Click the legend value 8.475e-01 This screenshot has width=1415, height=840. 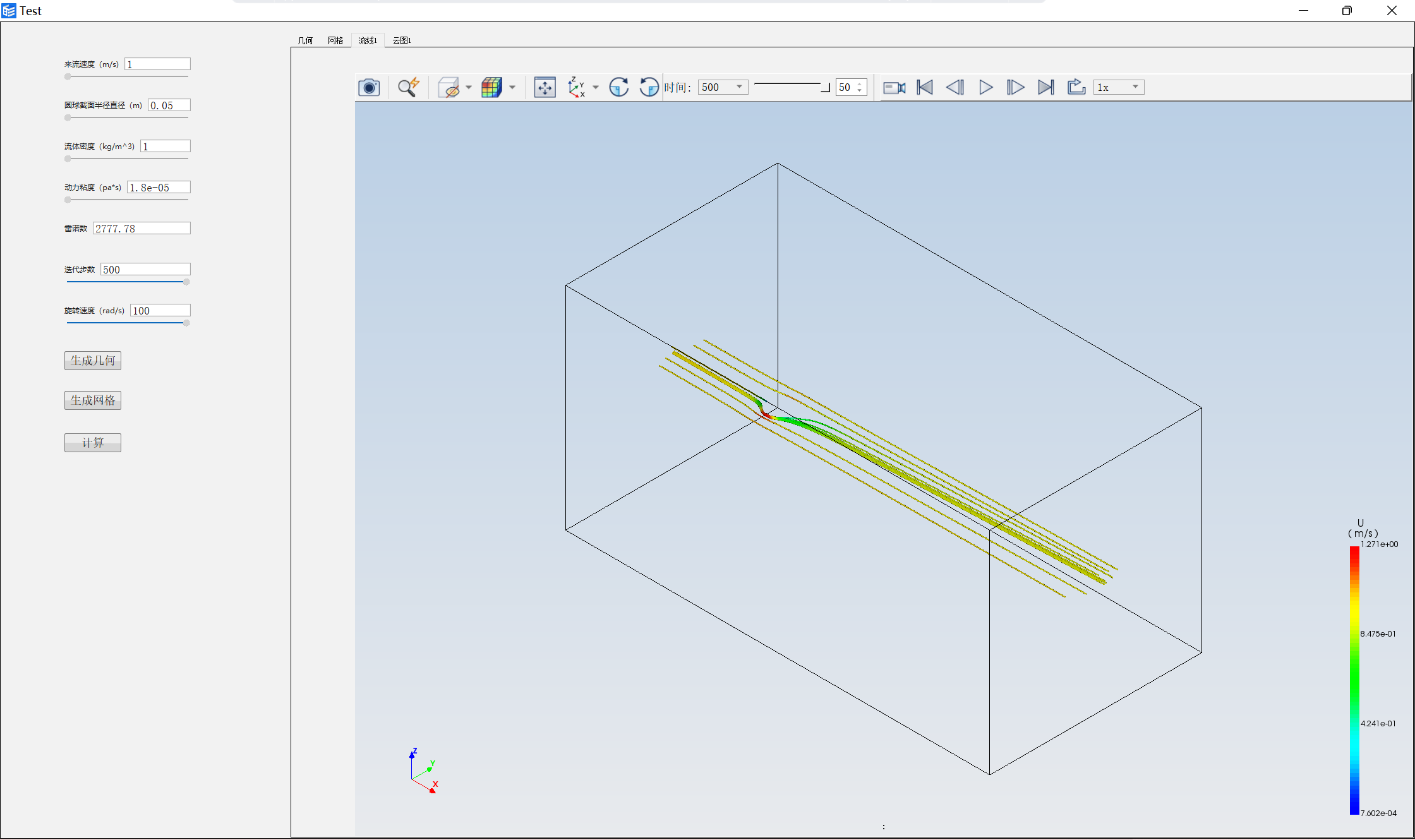click(x=1378, y=634)
